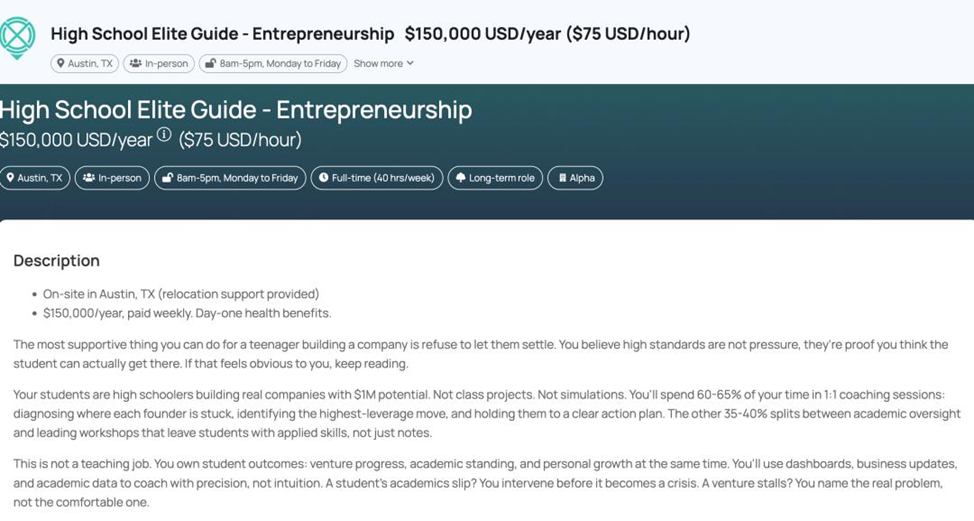Click the Alpha company tag
This screenshot has width=974, height=521.
(575, 178)
